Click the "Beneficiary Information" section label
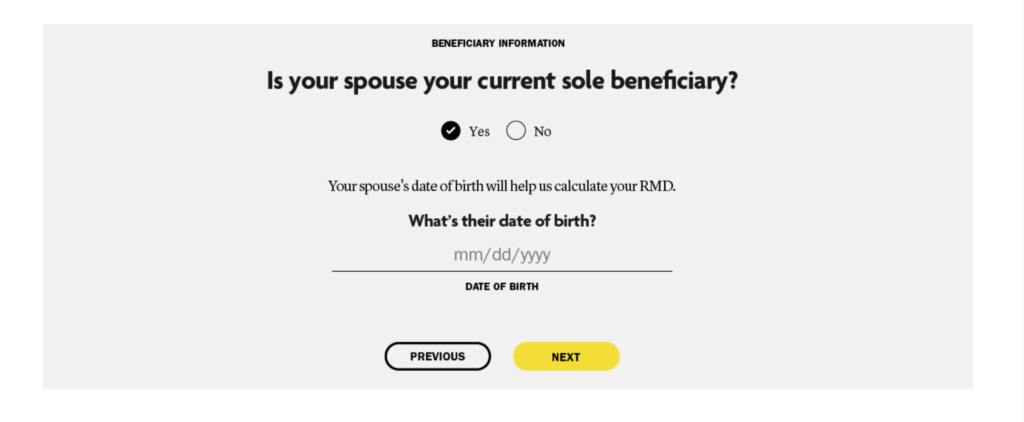Viewport: 1024px width, 422px height. click(498, 44)
